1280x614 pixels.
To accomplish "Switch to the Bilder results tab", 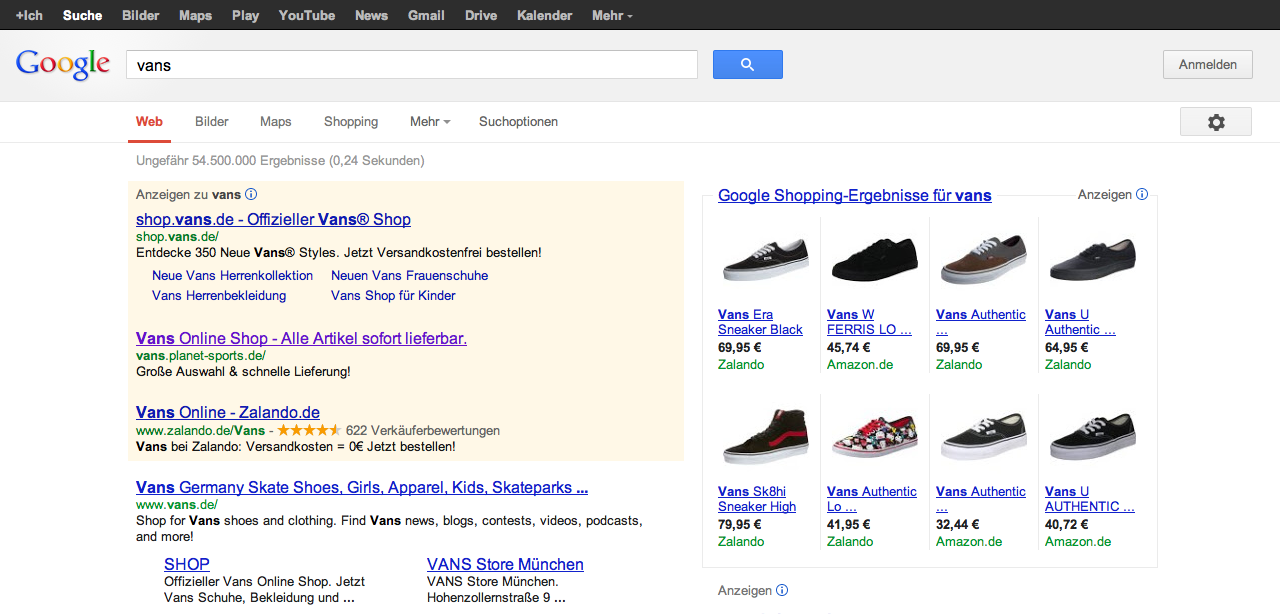I will pyautogui.click(x=212, y=122).
